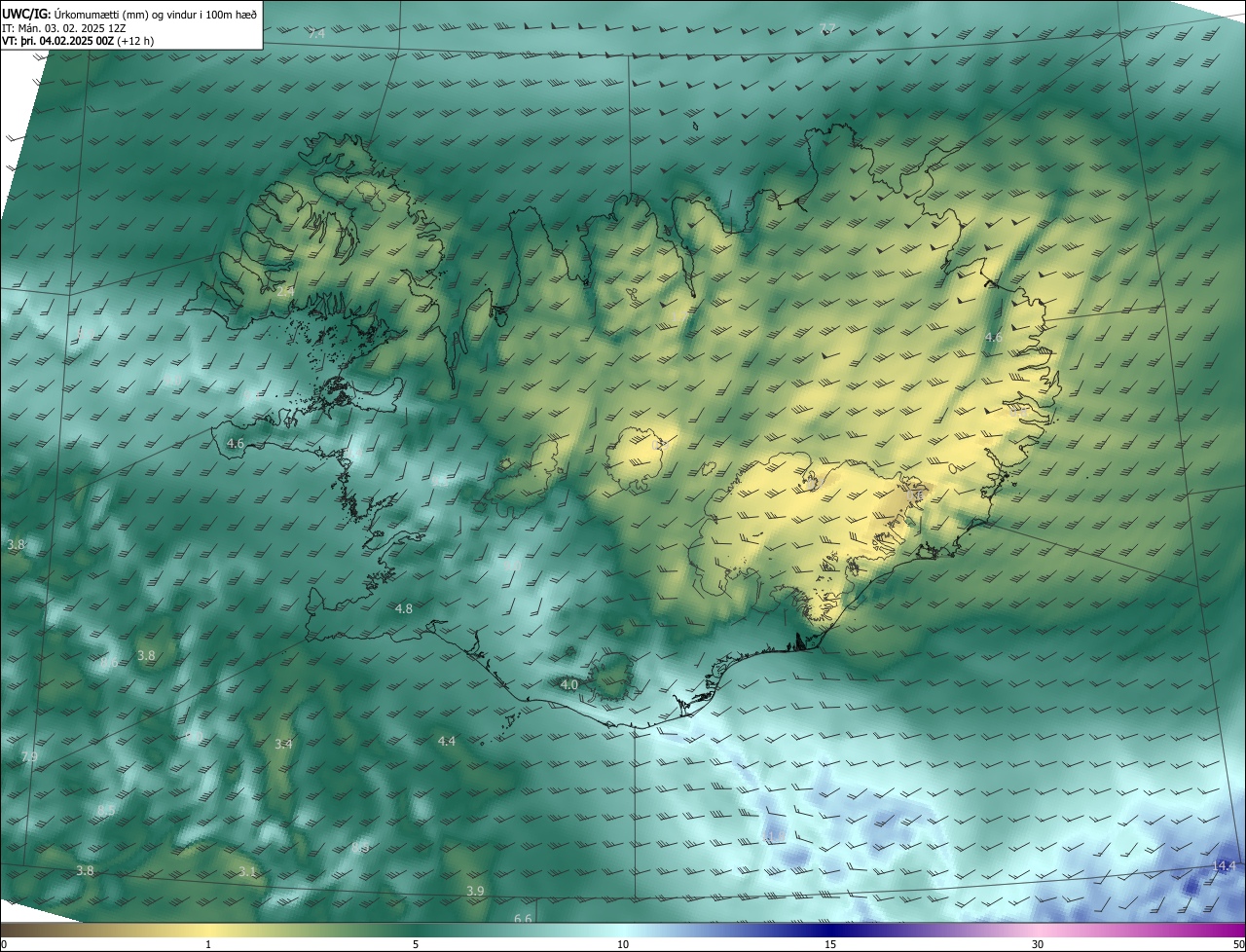Click the 3.1 value label on the map
Viewport: 1246px width, 952px height.
(x=247, y=871)
